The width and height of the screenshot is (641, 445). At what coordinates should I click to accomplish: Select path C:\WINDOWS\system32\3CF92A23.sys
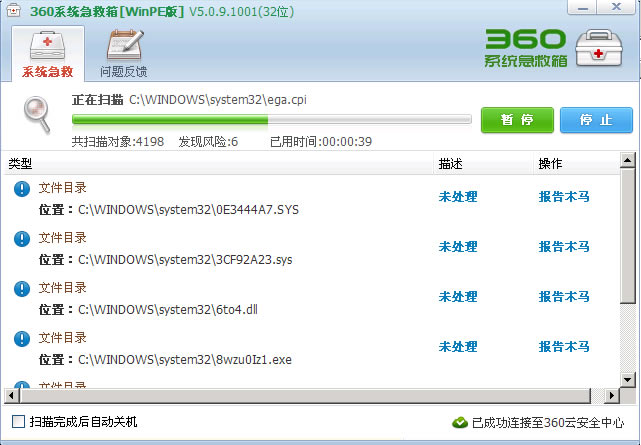[185, 260]
